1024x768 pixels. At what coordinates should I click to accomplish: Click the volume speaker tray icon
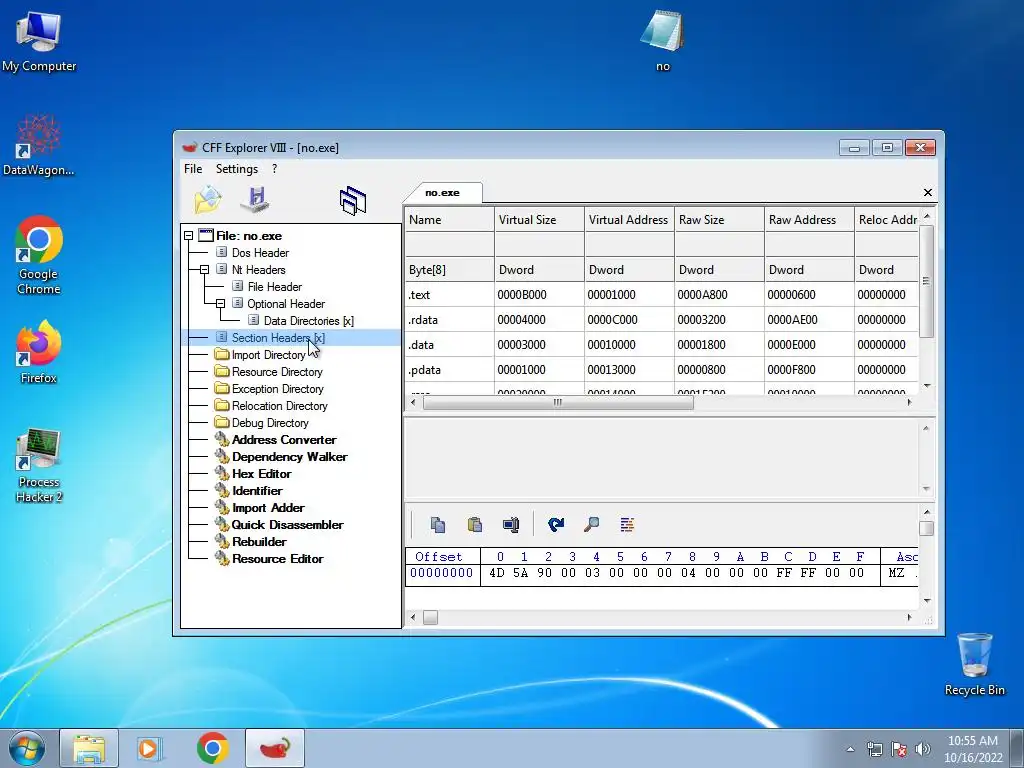(x=922, y=749)
